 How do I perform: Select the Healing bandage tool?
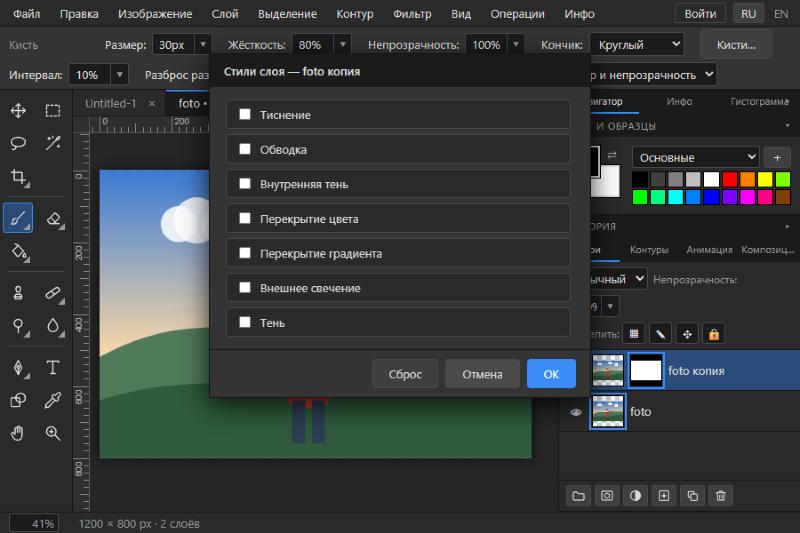point(53,293)
